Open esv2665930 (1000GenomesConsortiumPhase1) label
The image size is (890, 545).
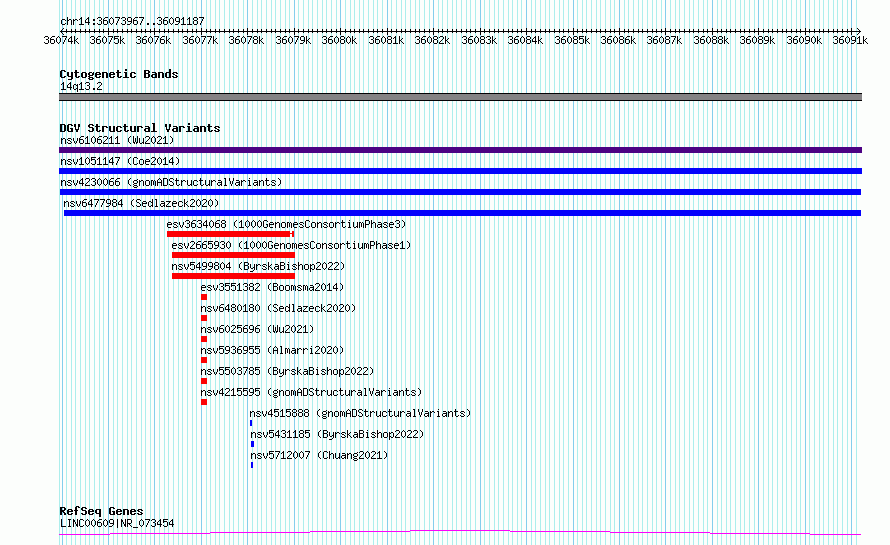291,245
